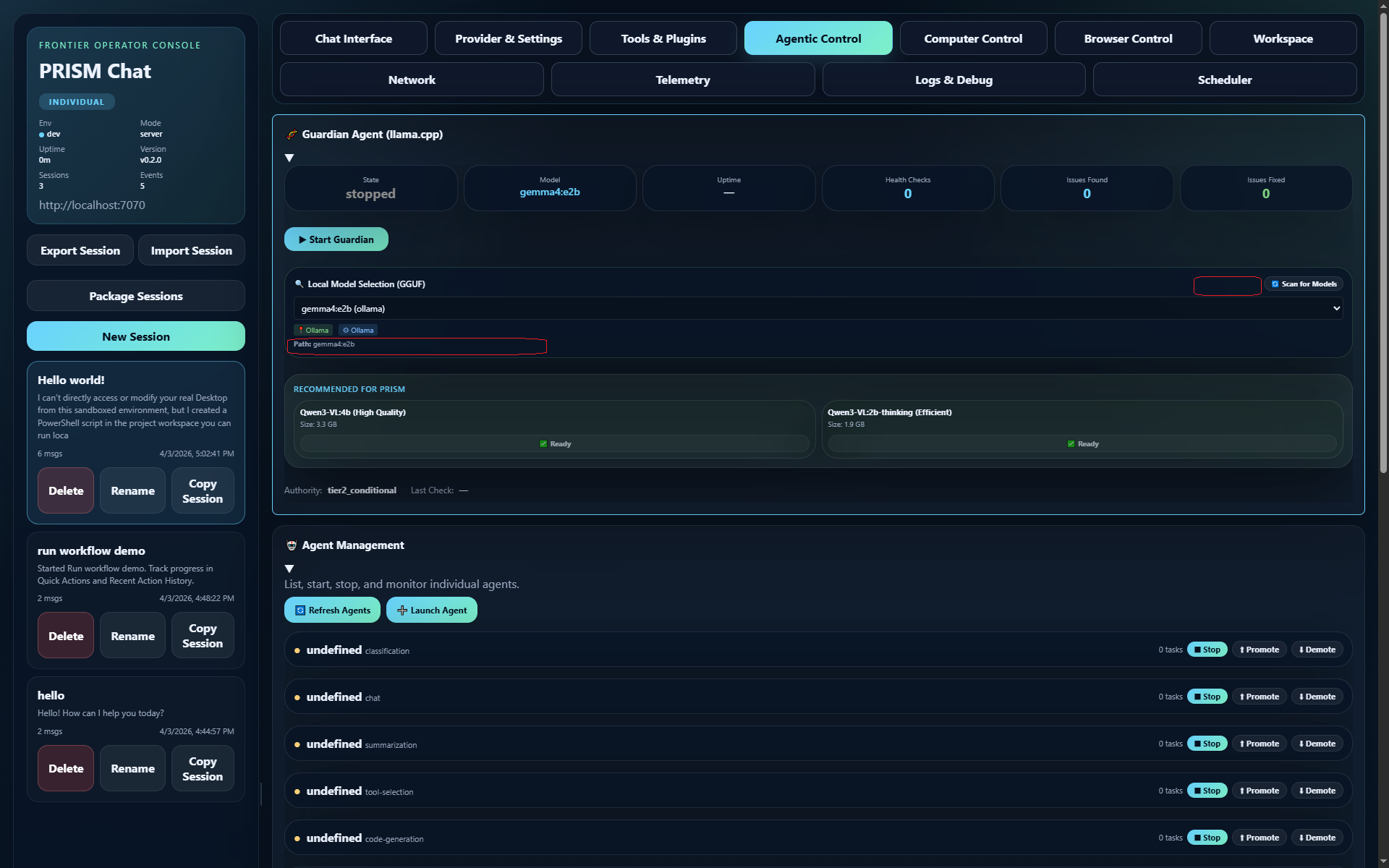Open the gemma4:e2b model dropdown
This screenshot has height=868, width=1389.
[818, 308]
